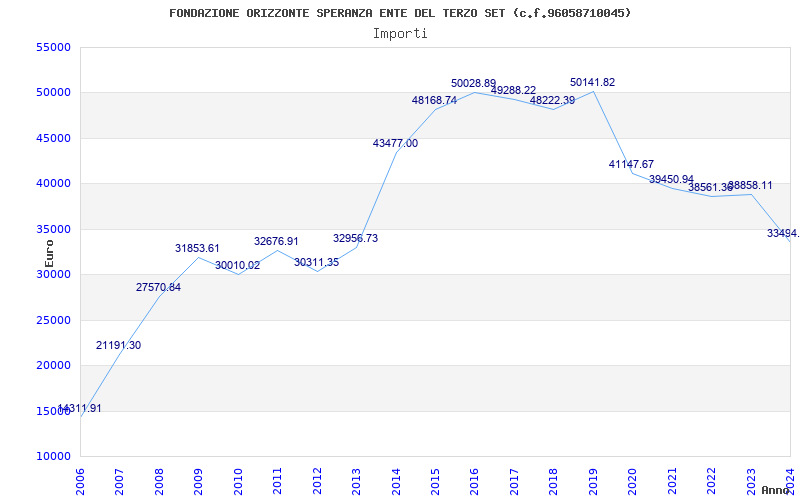Click the data label 32676.91
Image resolution: width=800 pixels, height=500 pixels.
[x=276, y=241]
